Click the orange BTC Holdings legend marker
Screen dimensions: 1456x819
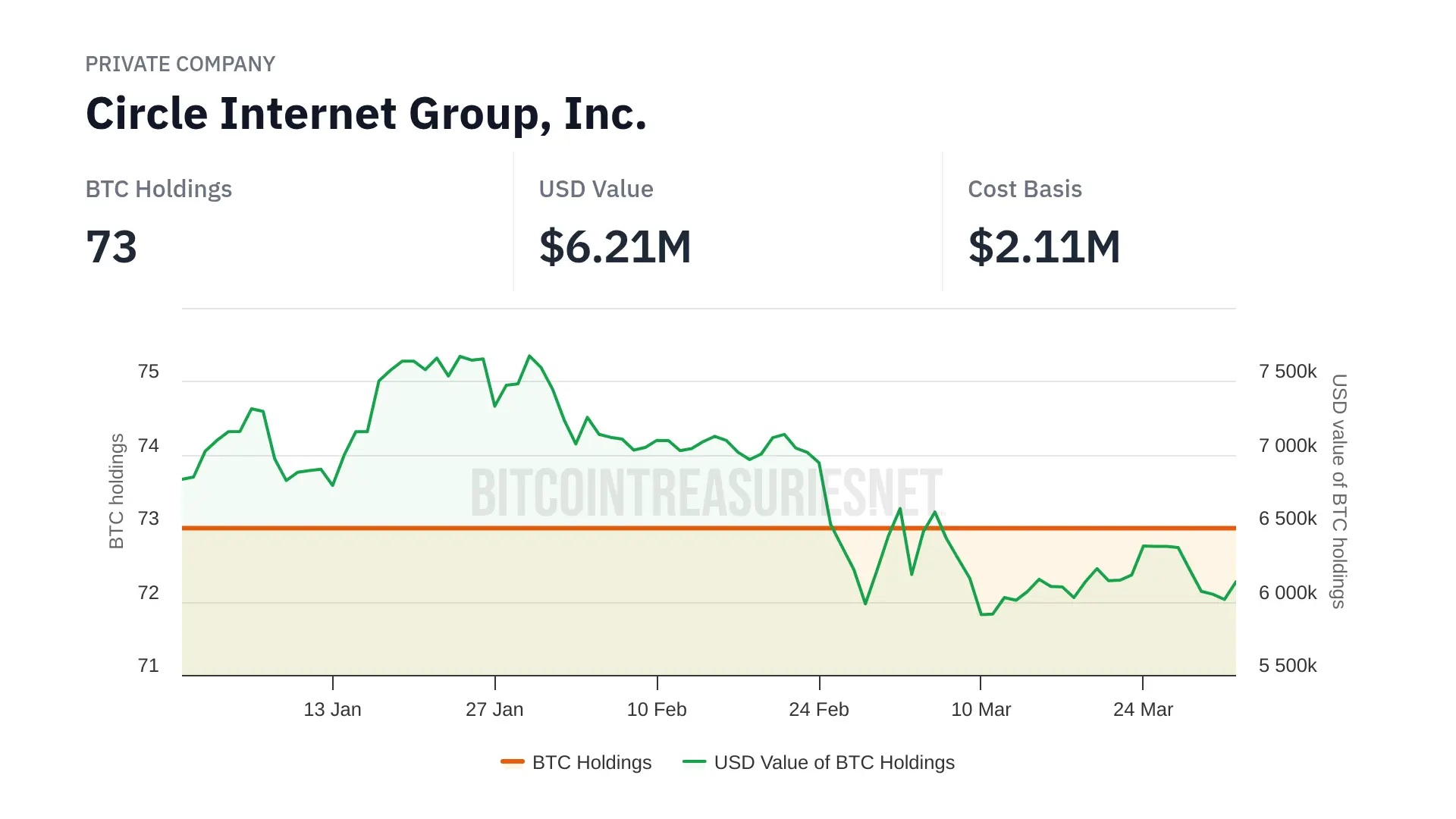click(513, 761)
